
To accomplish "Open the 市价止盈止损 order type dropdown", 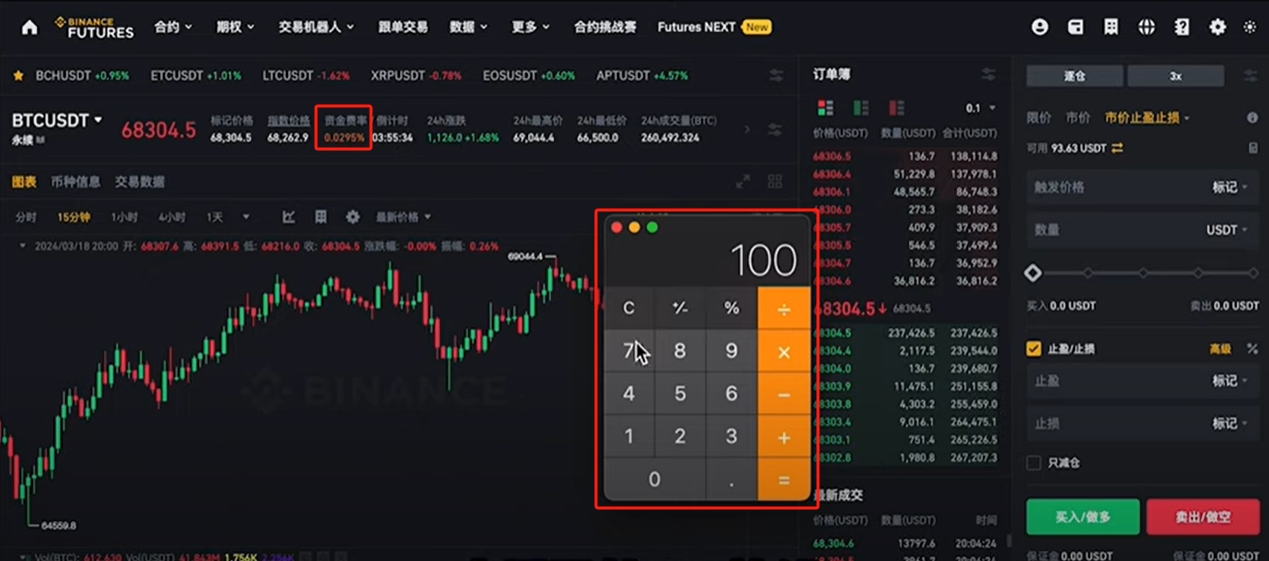I will click(1147, 118).
